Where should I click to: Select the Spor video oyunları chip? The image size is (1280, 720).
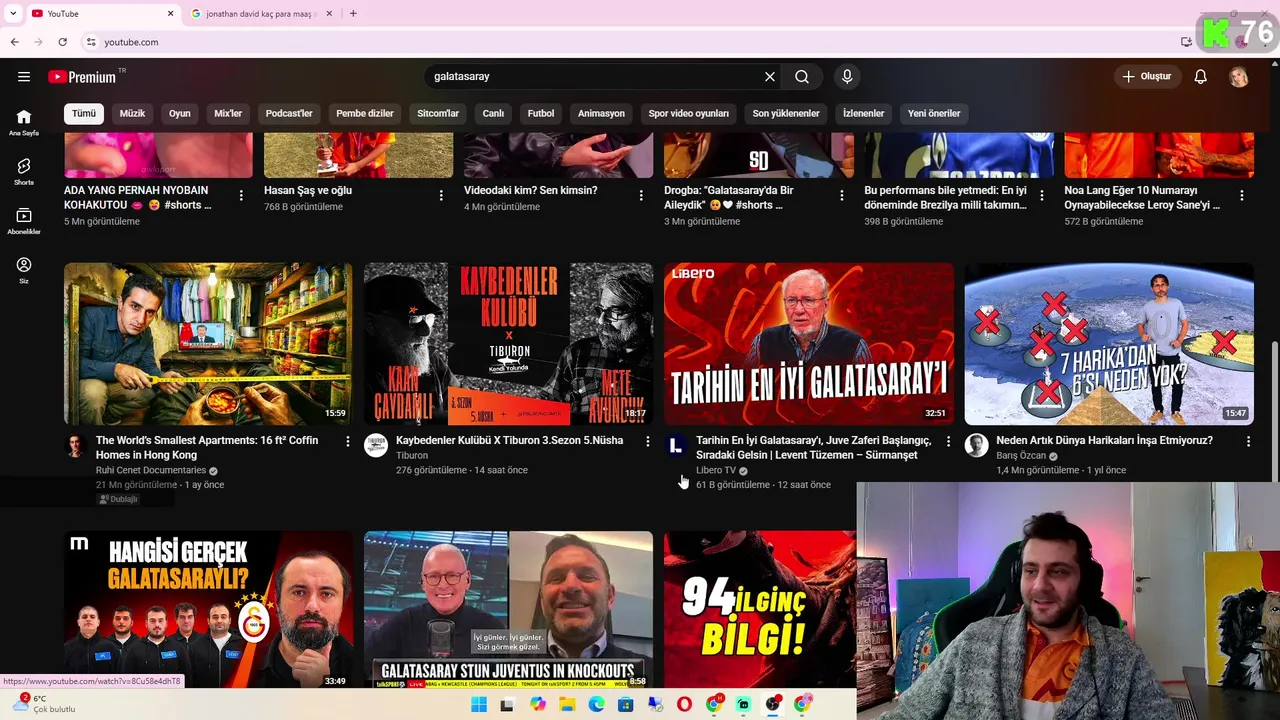[689, 113]
